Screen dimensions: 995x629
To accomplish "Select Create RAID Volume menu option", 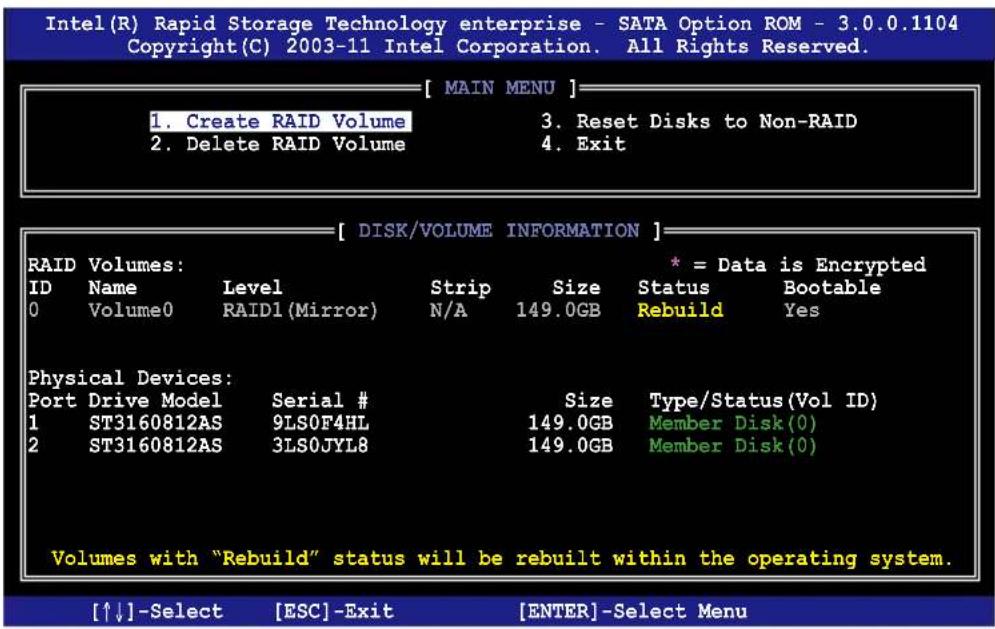I will [280, 121].
